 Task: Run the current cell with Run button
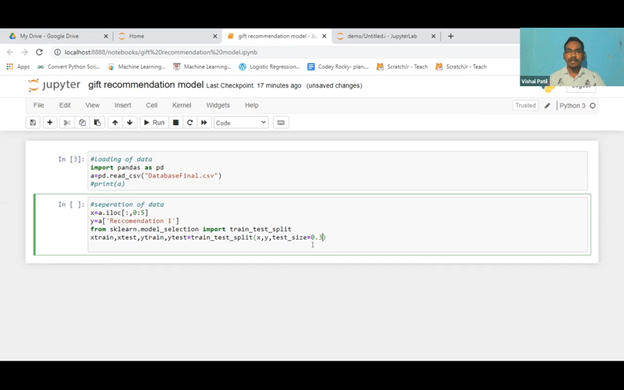(x=154, y=123)
